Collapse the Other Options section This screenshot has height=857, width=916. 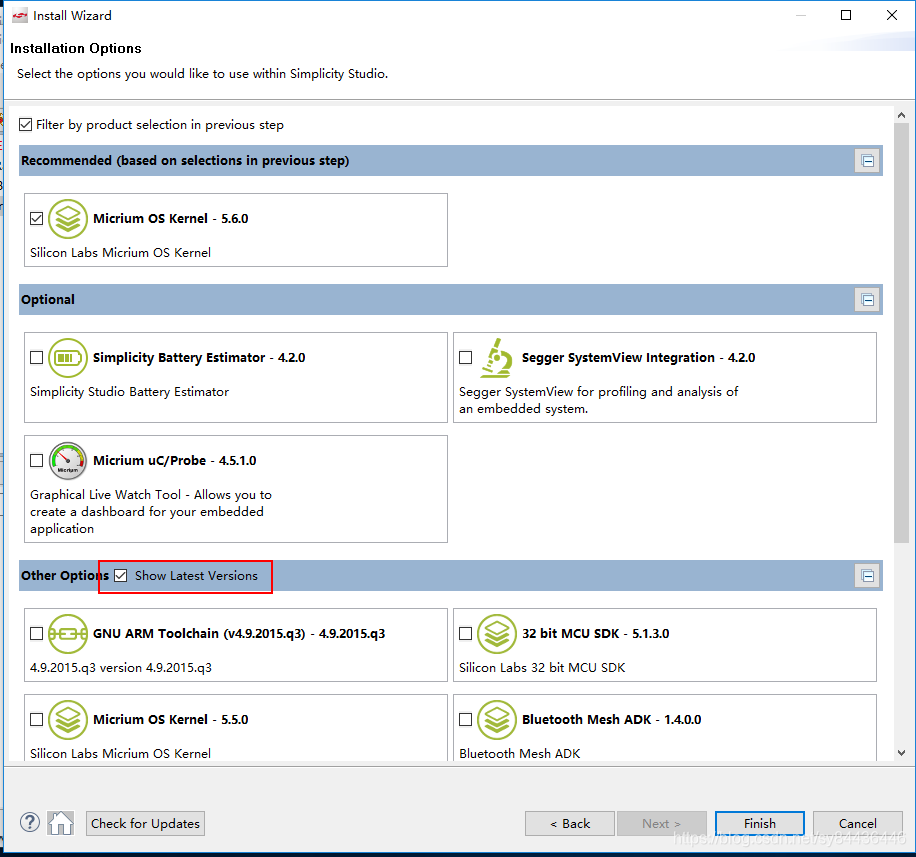867,575
